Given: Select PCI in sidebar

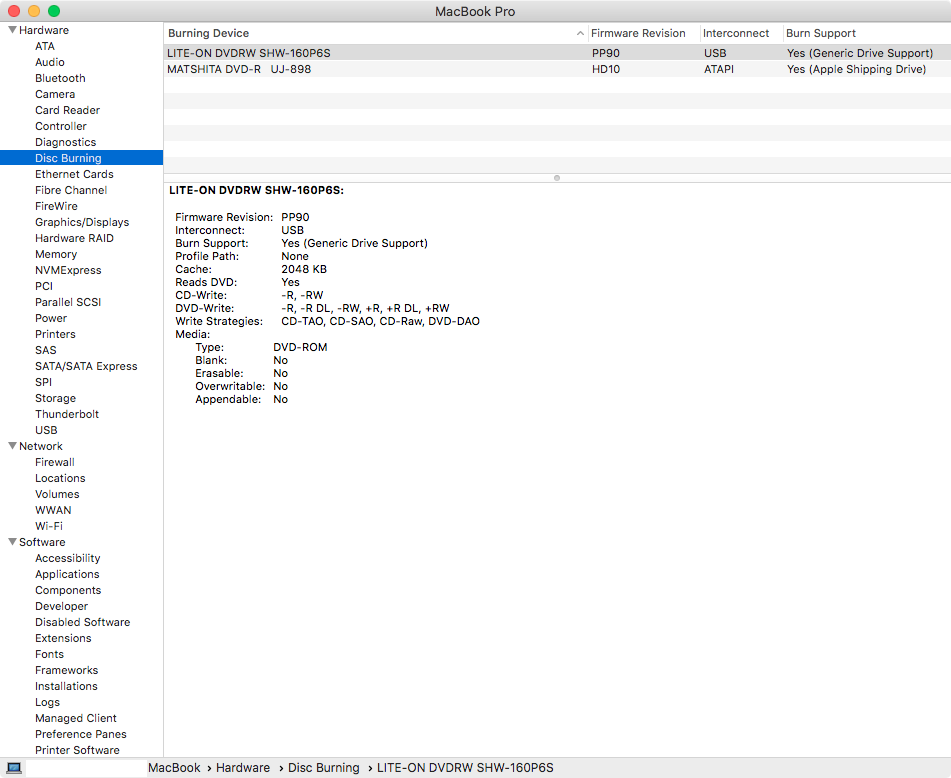Looking at the screenshot, I should [44, 286].
